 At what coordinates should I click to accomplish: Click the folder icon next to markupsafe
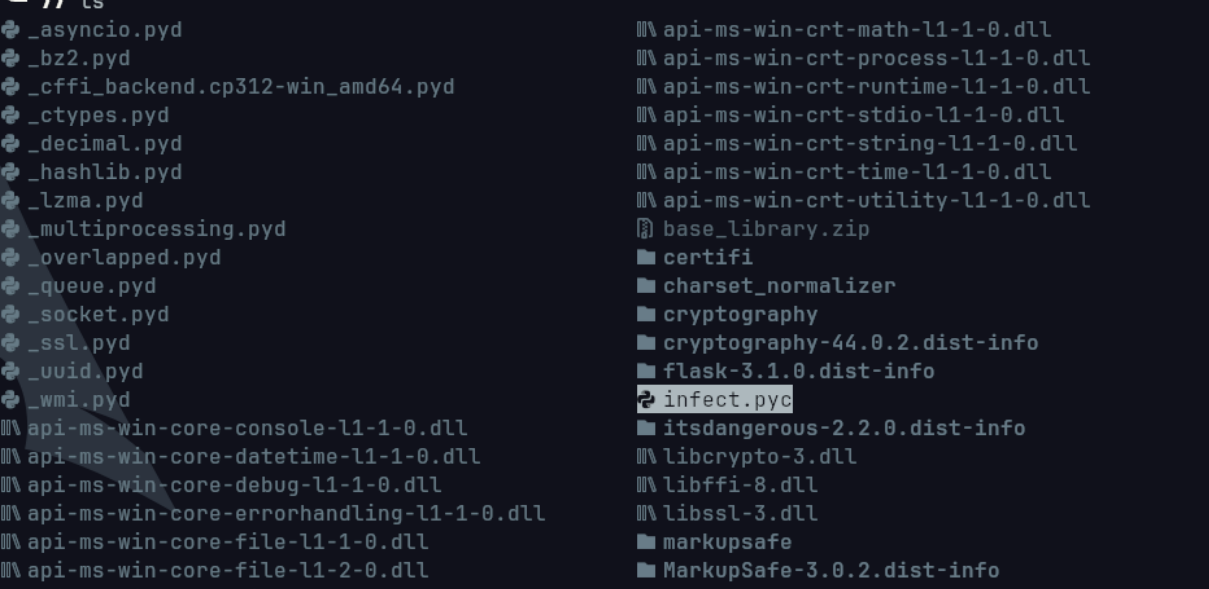coord(646,543)
